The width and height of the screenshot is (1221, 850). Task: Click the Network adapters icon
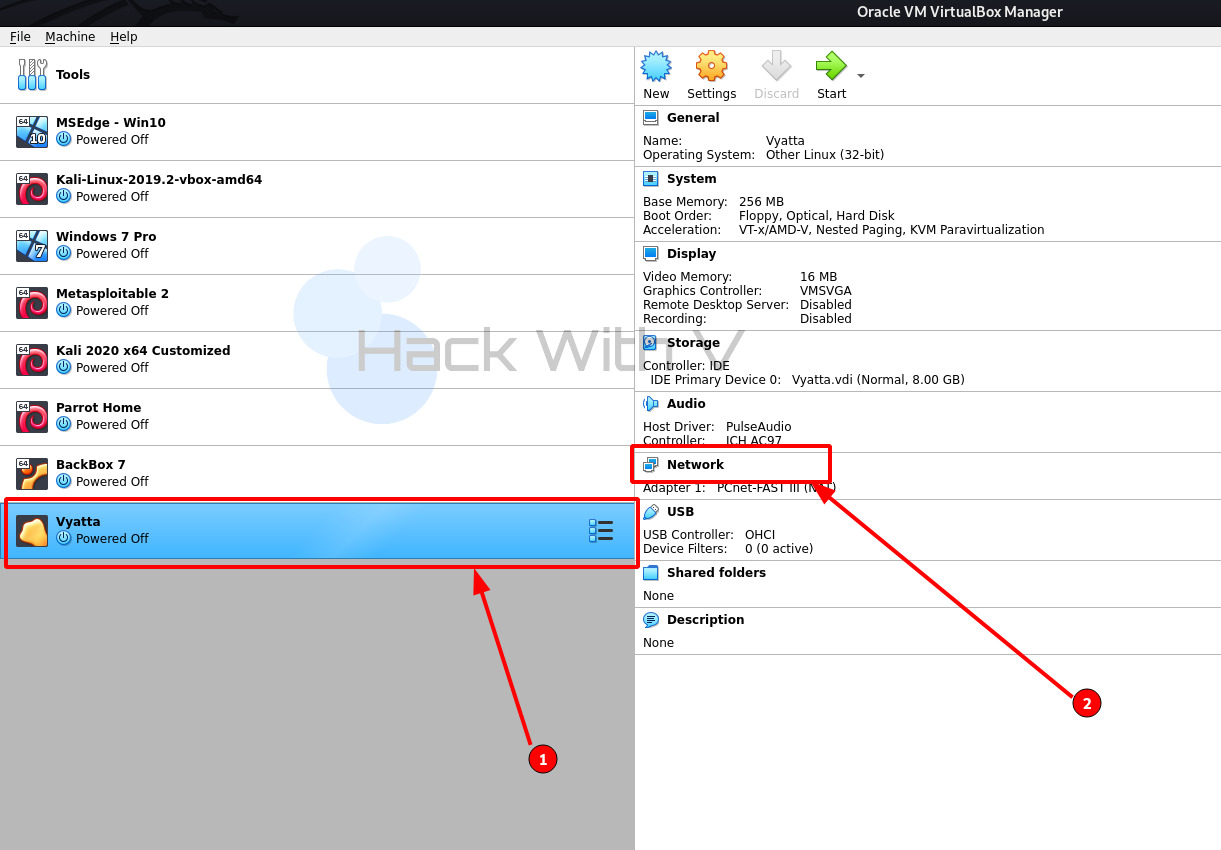[651, 465]
